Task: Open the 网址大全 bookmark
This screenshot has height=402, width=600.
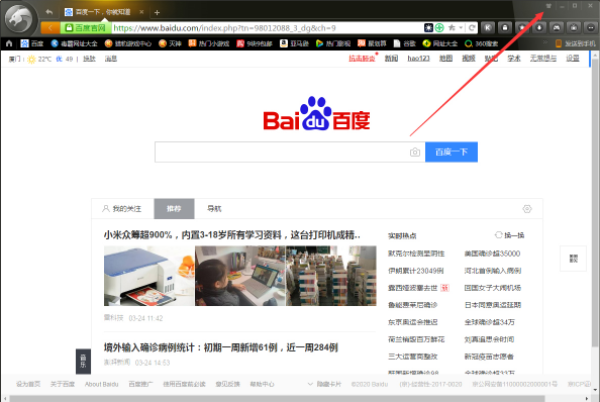Action: 440,43
